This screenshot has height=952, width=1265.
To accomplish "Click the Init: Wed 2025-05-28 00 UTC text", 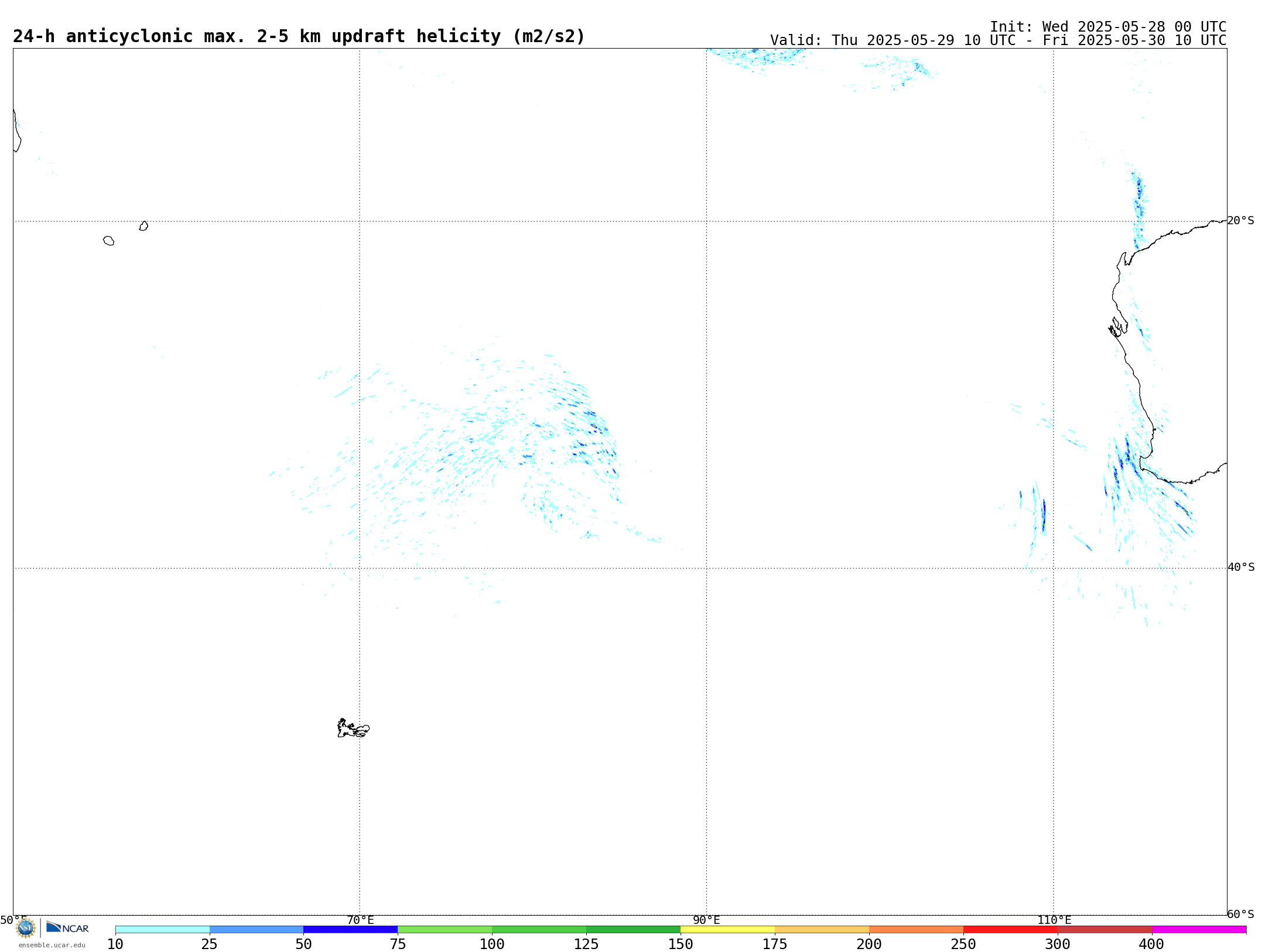I will coord(1108,27).
